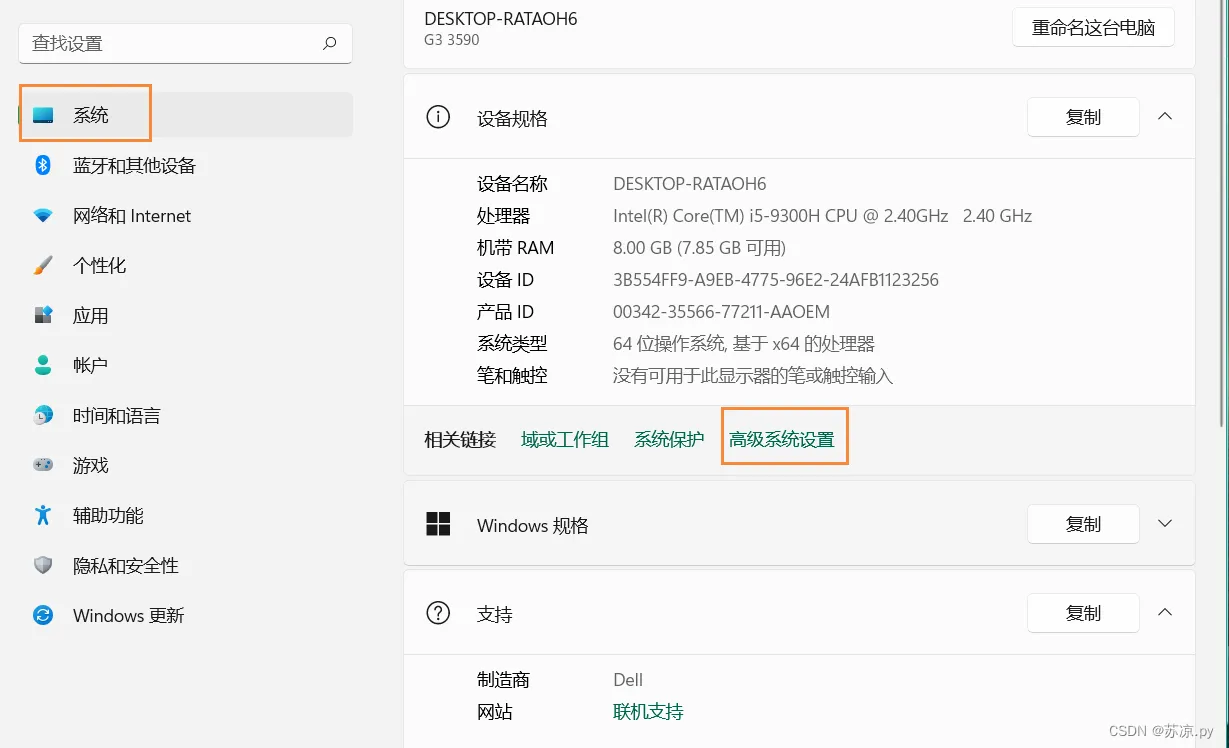Viewport: 1229px width, 748px height.
Task: Click the Time and language globe icon
Action: (43, 415)
